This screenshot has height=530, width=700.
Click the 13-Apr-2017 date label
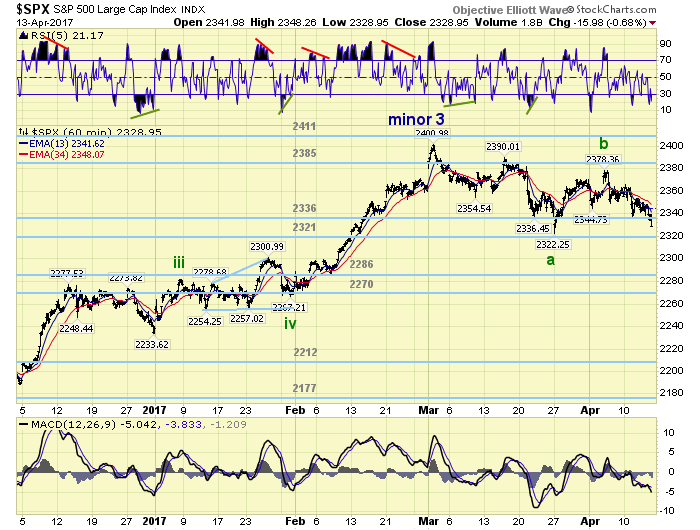[45, 23]
